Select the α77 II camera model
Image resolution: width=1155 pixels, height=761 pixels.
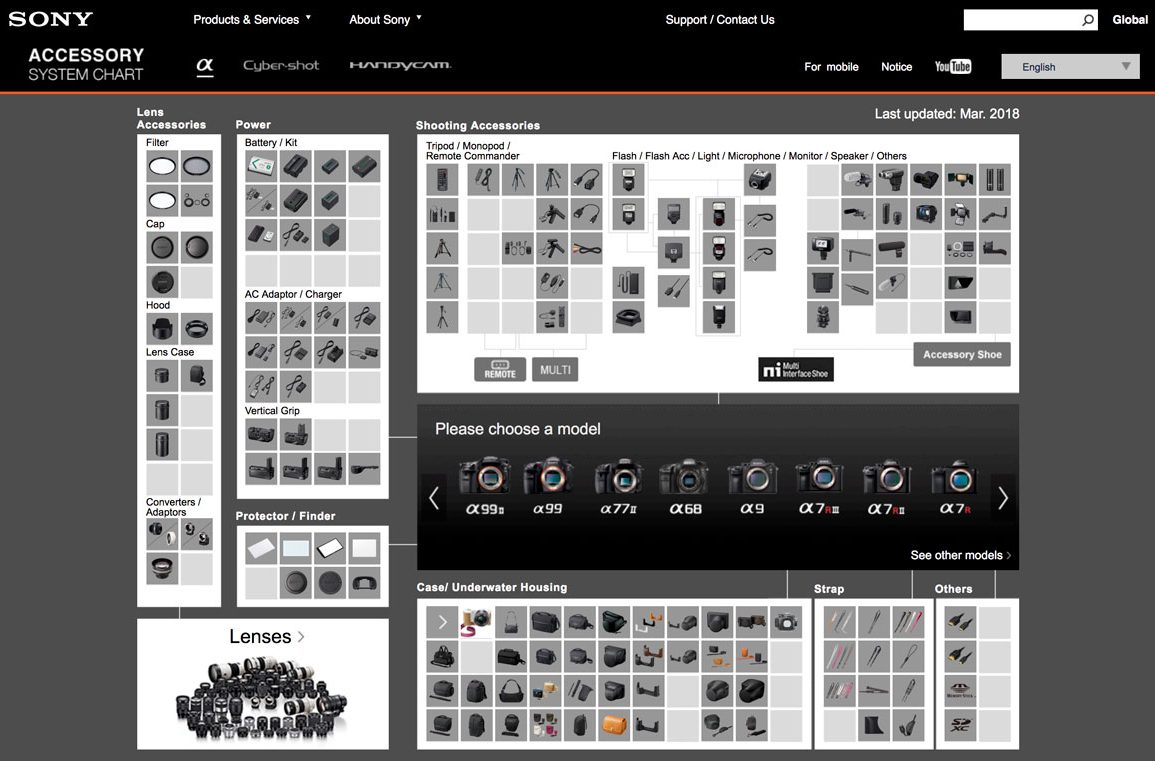tap(618, 485)
